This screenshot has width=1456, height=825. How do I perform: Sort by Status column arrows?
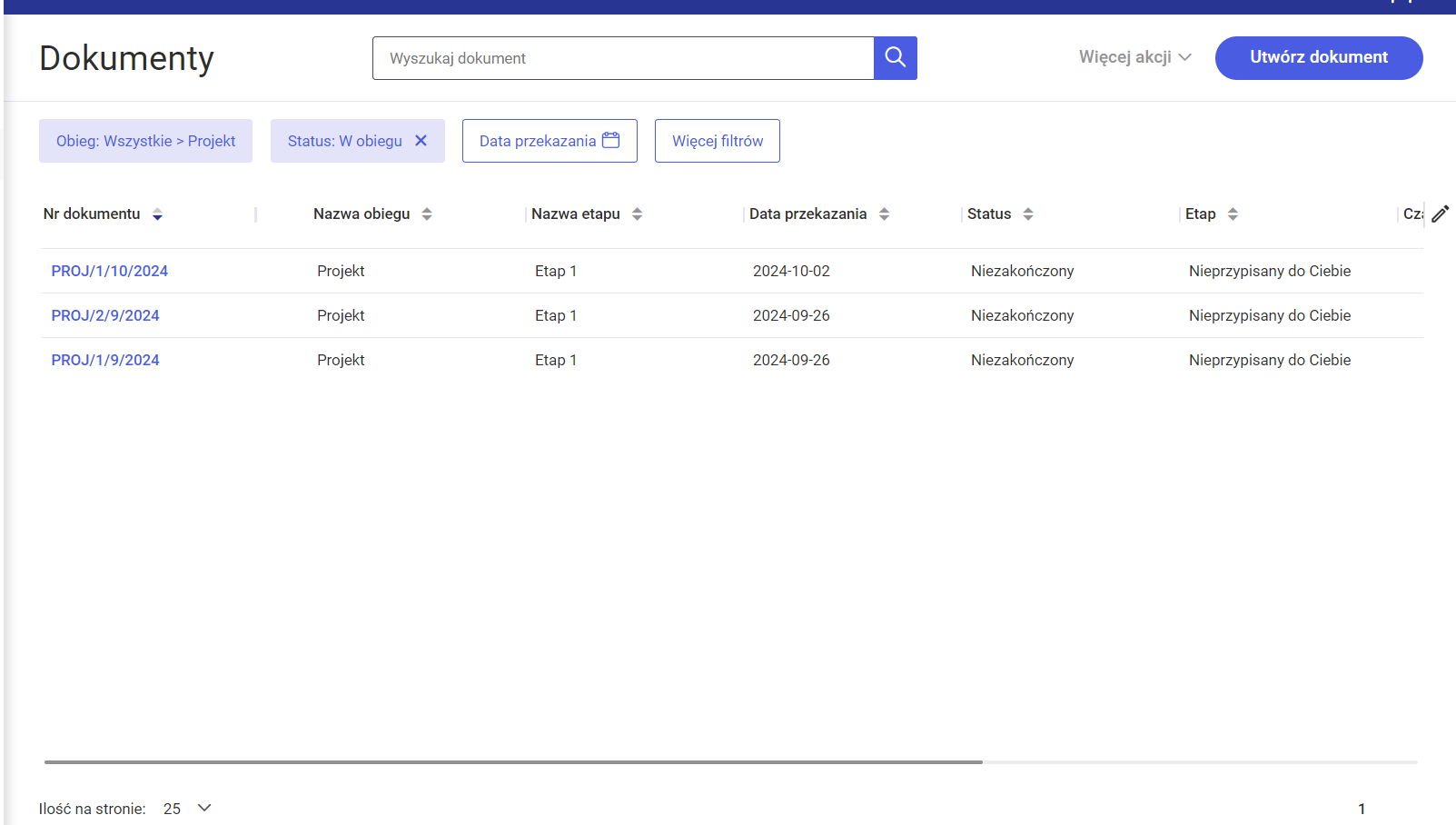pyautogui.click(x=1027, y=214)
